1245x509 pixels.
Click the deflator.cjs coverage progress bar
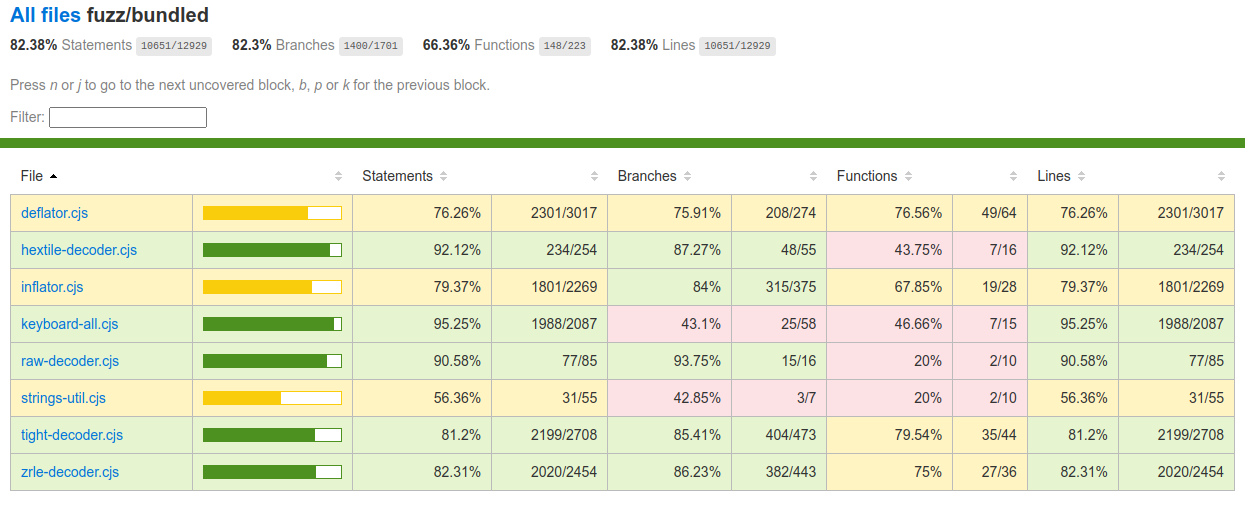[272, 213]
